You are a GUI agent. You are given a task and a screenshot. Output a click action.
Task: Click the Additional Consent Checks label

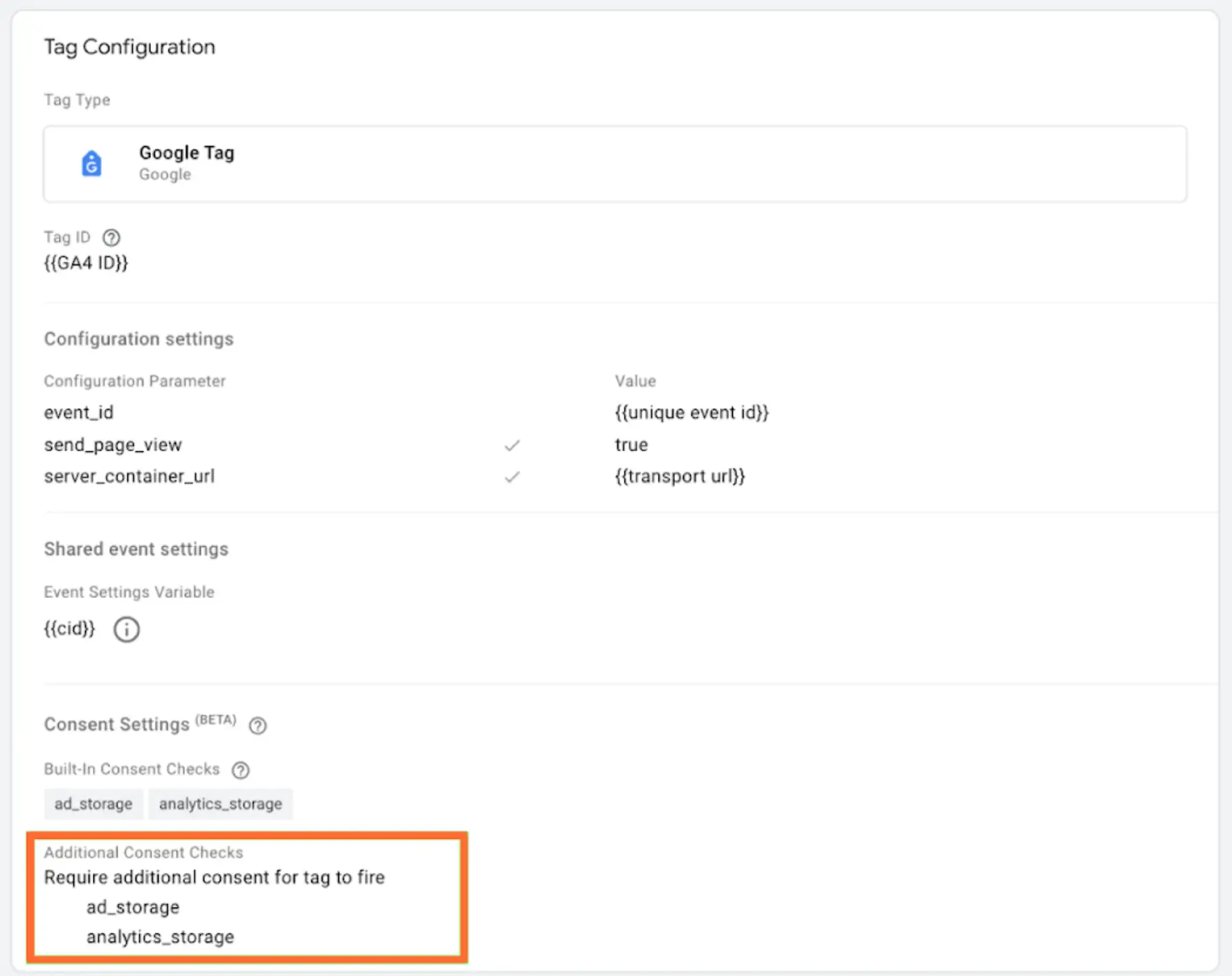(144, 853)
